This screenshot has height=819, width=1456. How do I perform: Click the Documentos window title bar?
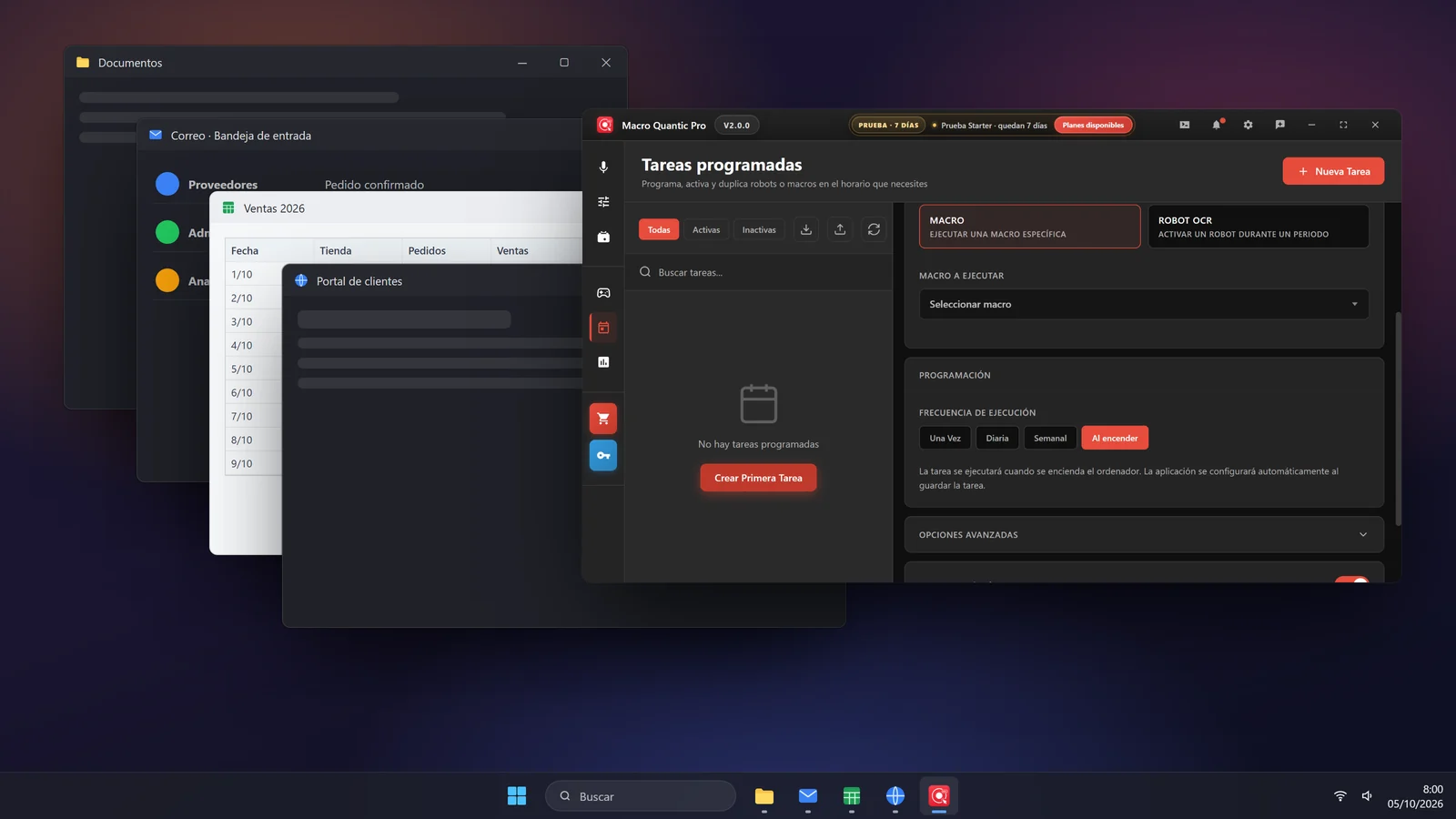[x=346, y=63]
